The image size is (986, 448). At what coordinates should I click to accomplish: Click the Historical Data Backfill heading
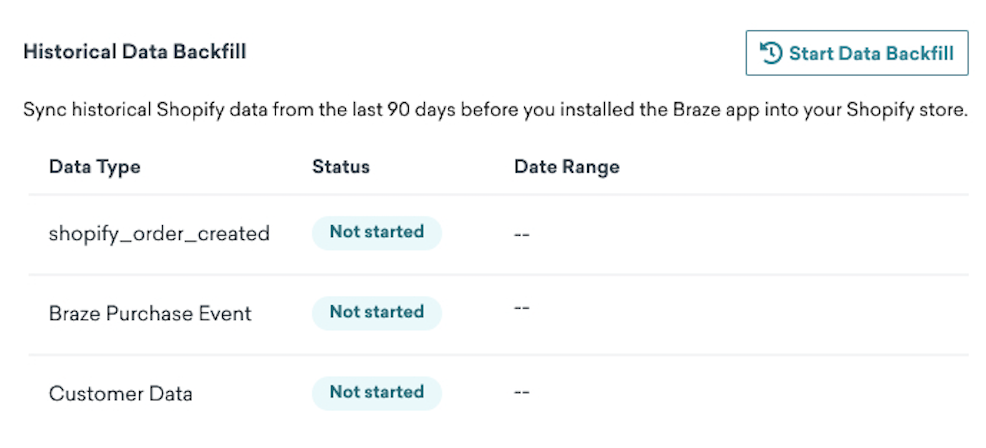point(135,52)
